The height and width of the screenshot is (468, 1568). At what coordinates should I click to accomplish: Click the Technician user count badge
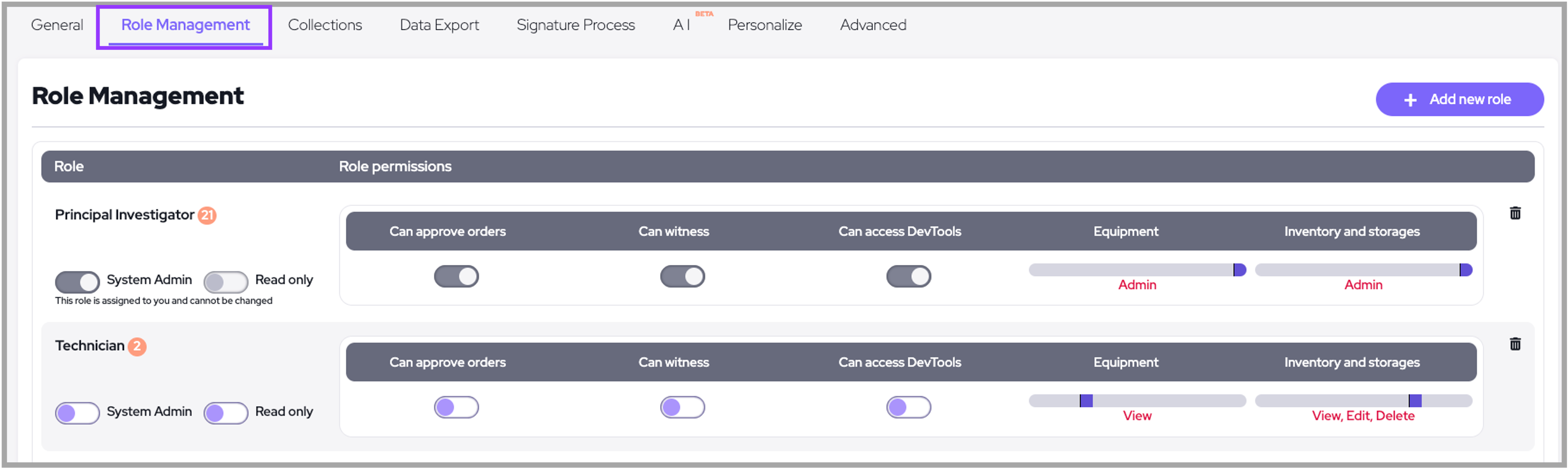137,346
